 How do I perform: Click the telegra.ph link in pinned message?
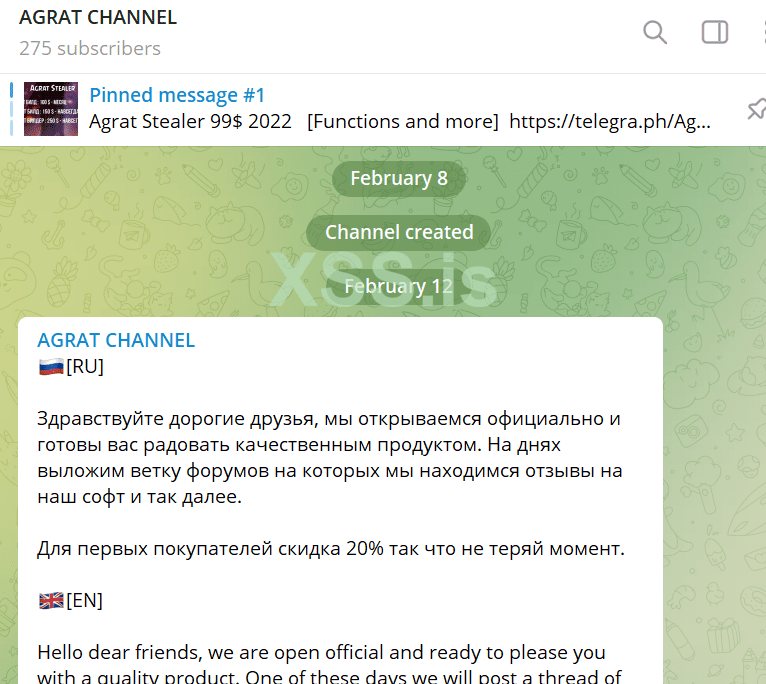coord(609,121)
